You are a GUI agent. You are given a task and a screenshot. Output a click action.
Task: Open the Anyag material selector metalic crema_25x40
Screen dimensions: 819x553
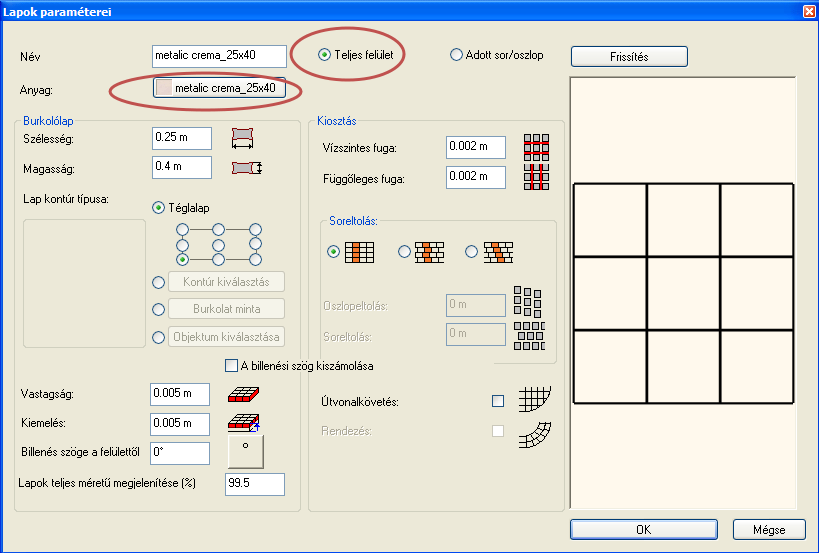coord(219,88)
